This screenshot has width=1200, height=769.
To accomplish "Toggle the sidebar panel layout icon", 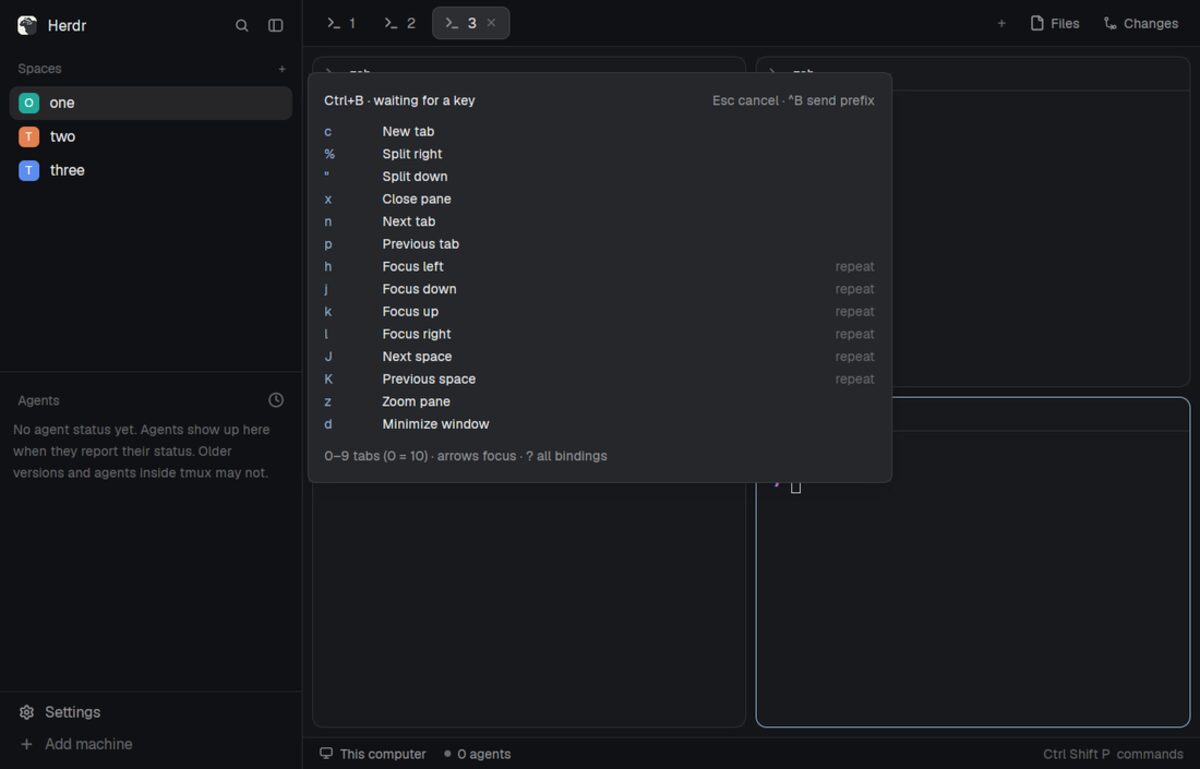I will coord(276,25).
